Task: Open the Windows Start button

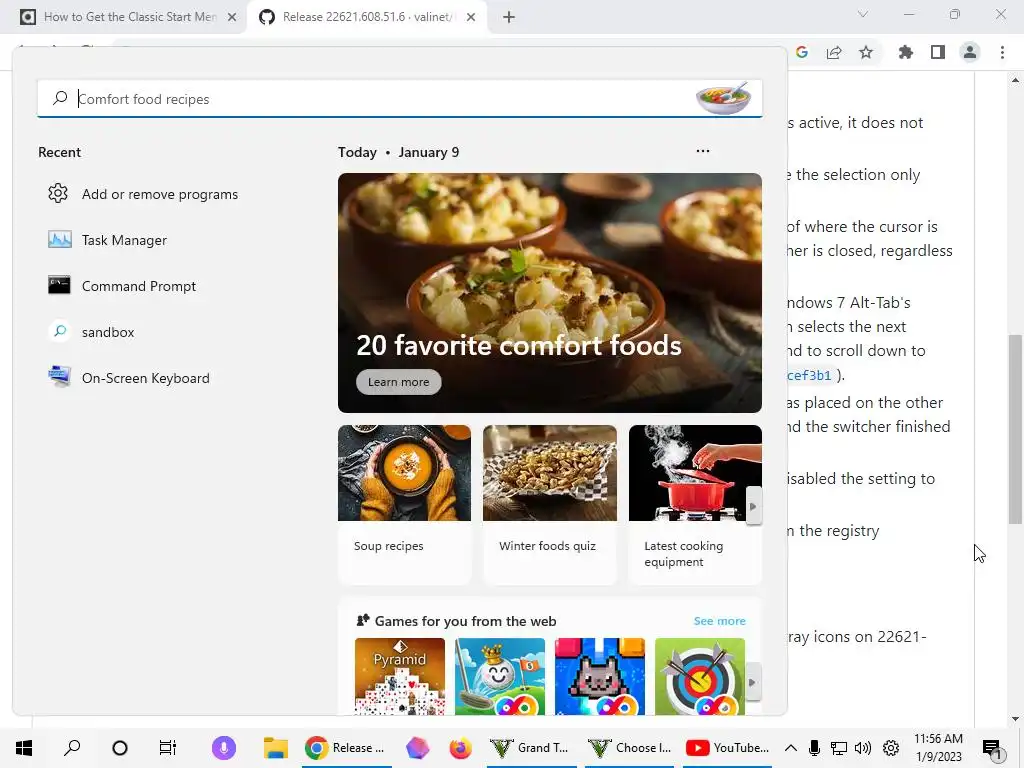Action: coord(24,748)
